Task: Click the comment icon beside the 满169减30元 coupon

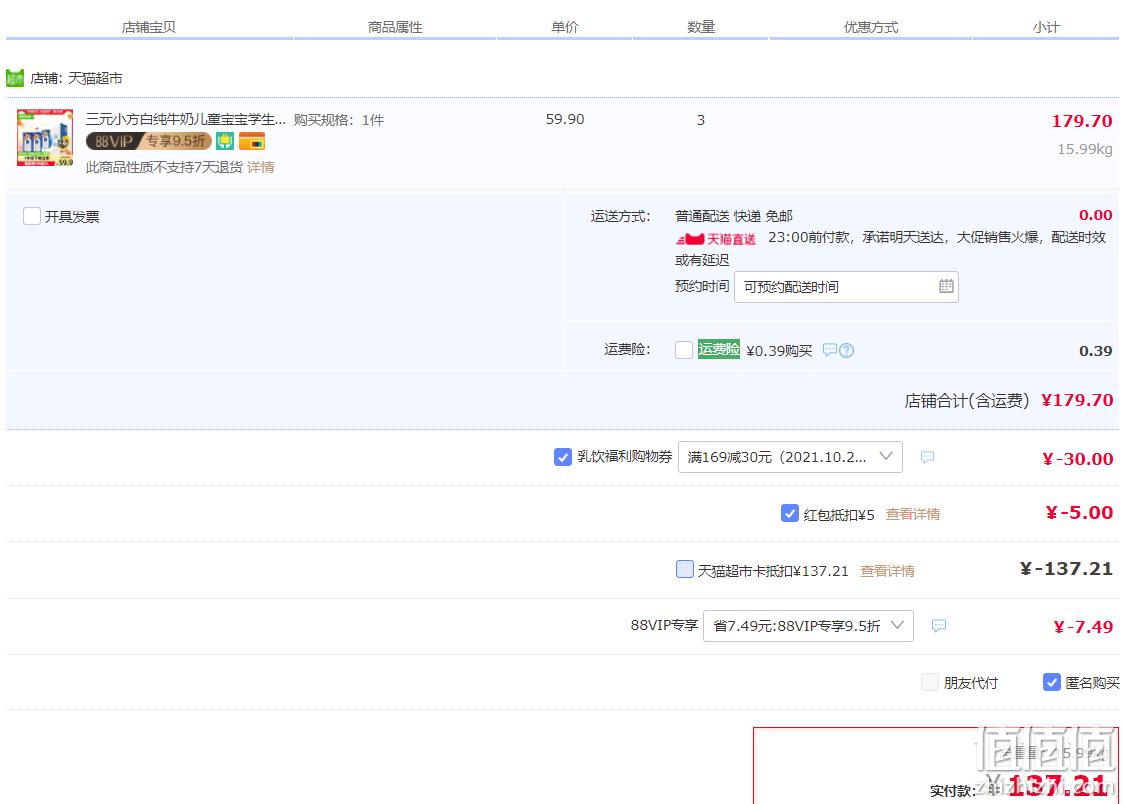Action: coord(927,456)
